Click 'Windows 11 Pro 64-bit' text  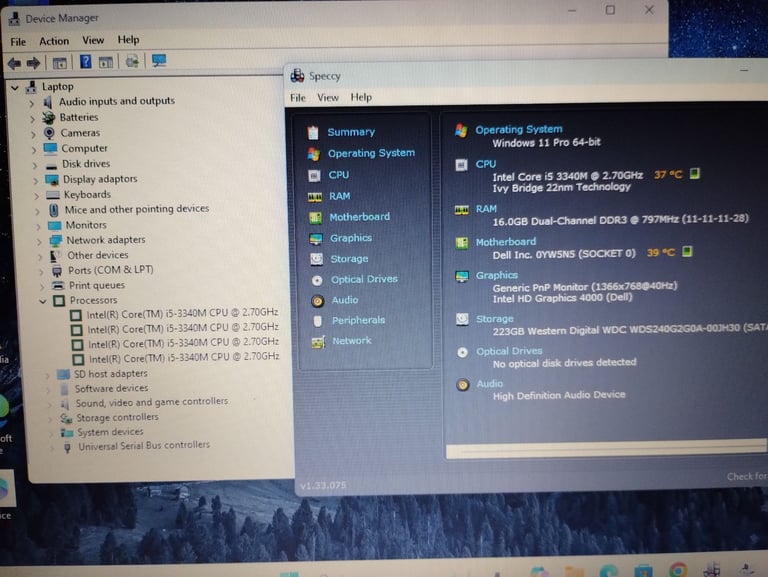point(546,143)
